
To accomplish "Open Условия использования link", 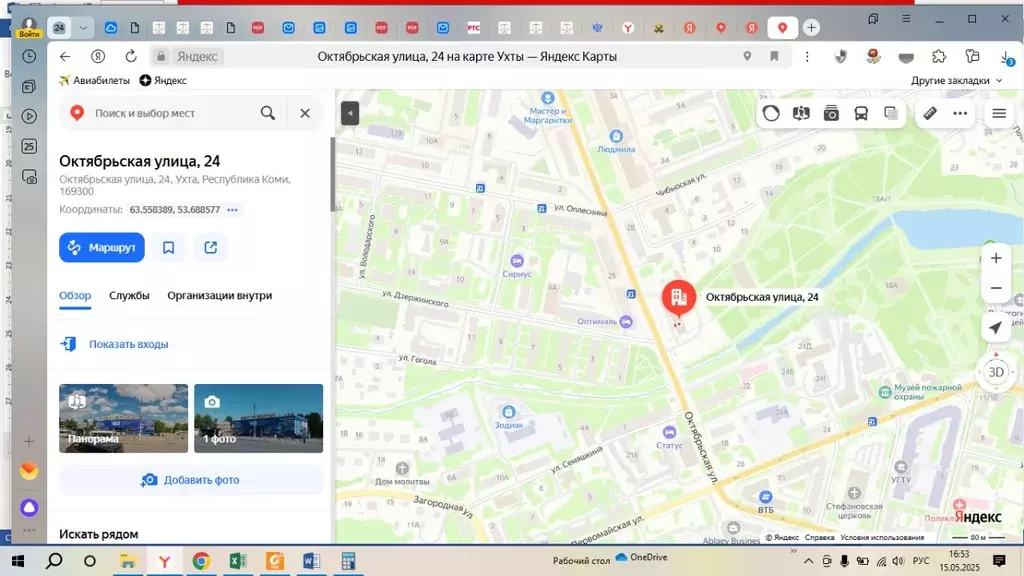I will [882, 537].
